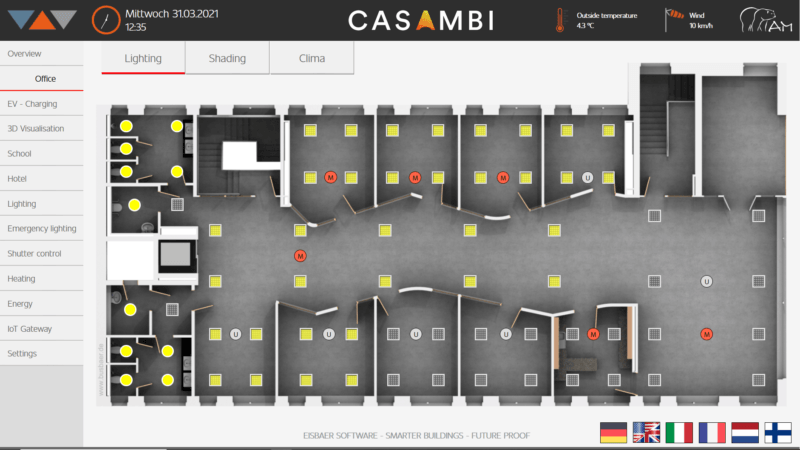Click the Wind 10 km/h reading
This screenshot has width=800, height=450.
coord(701,20)
